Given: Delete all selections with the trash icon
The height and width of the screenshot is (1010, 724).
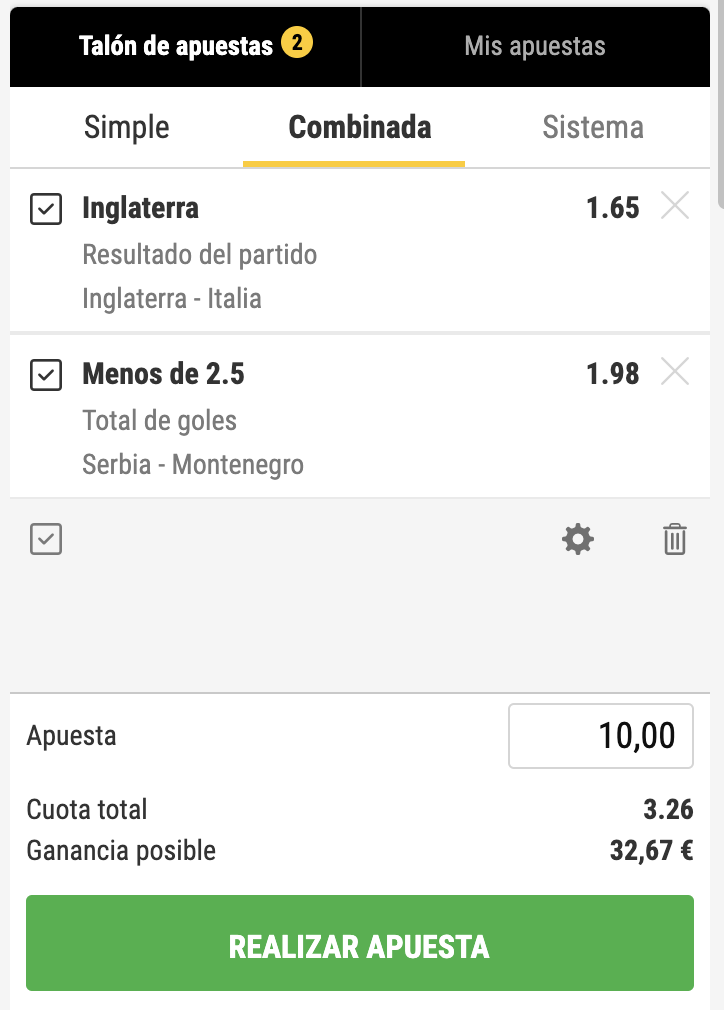Looking at the screenshot, I should [x=675, y=540].
